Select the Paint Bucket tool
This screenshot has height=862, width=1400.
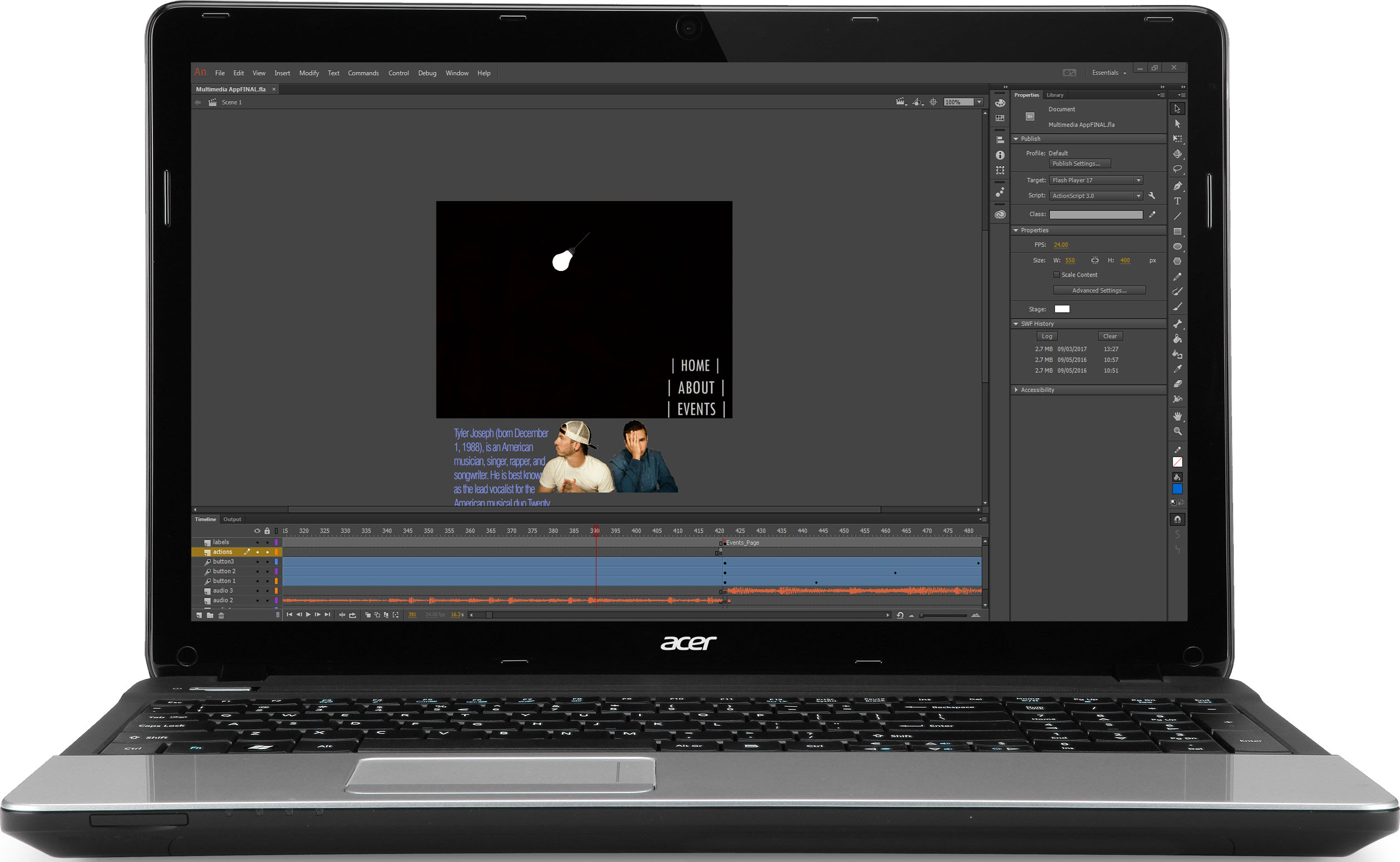click(x=1177, y=339)
